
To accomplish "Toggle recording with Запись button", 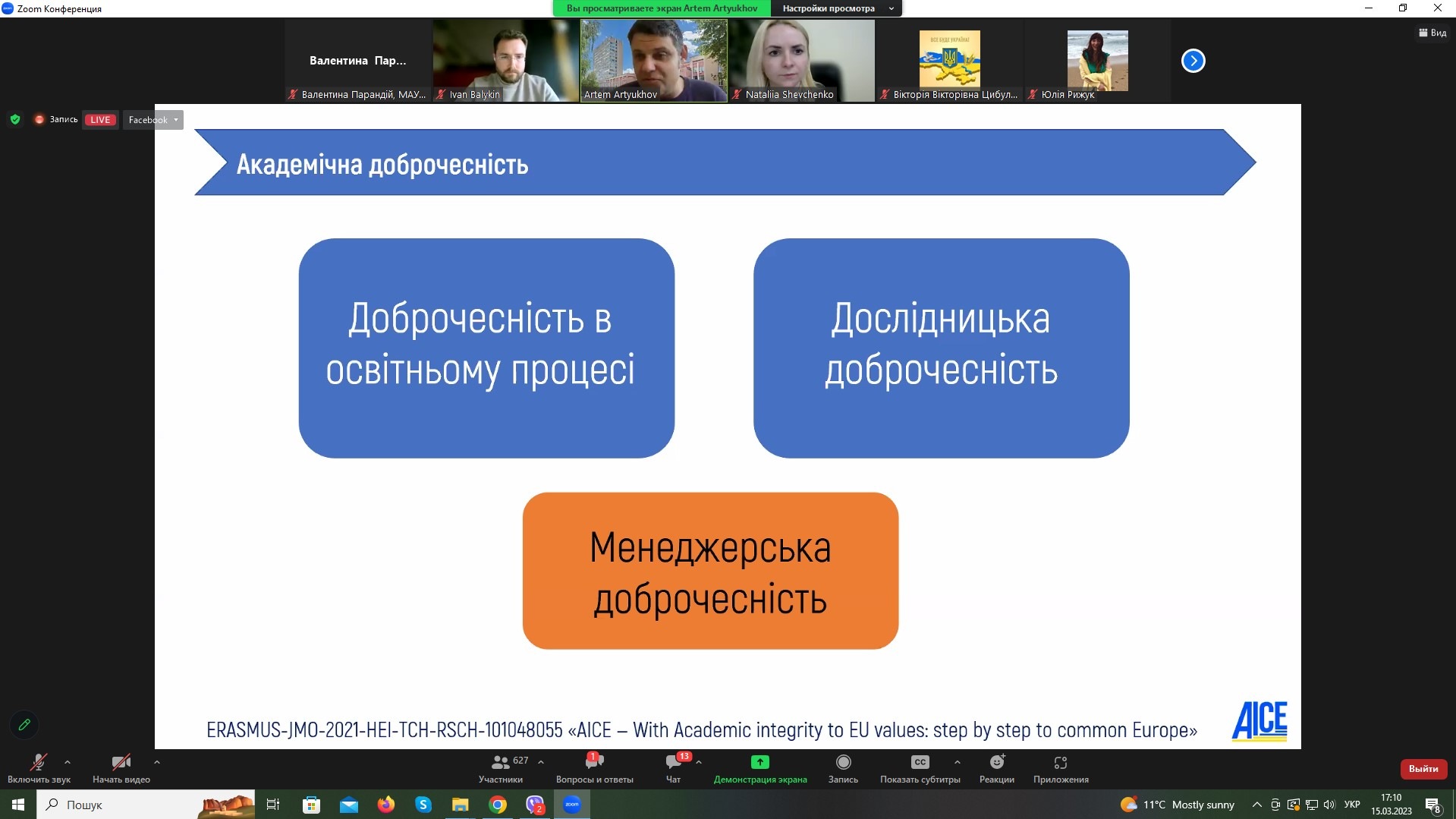I will click(x=843, y=767).
